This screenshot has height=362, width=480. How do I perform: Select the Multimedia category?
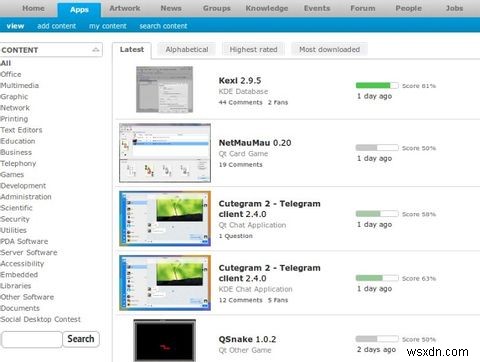point(19,85)
